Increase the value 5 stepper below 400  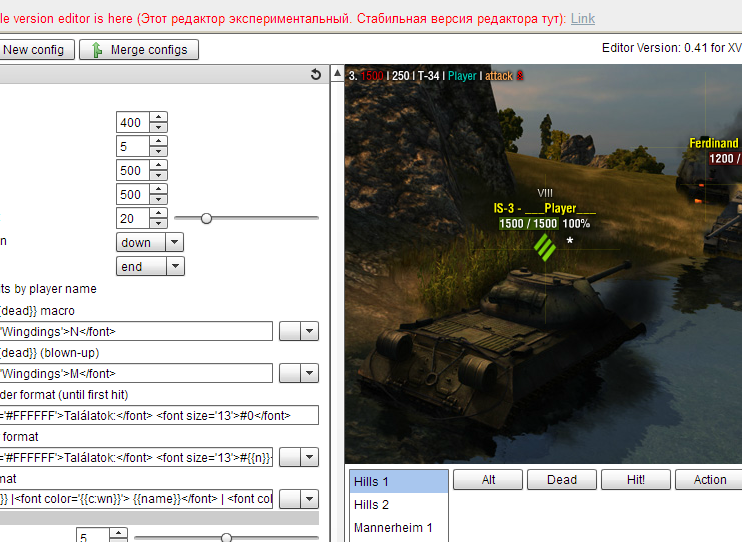pyautogui.click(x=159, y=141)
